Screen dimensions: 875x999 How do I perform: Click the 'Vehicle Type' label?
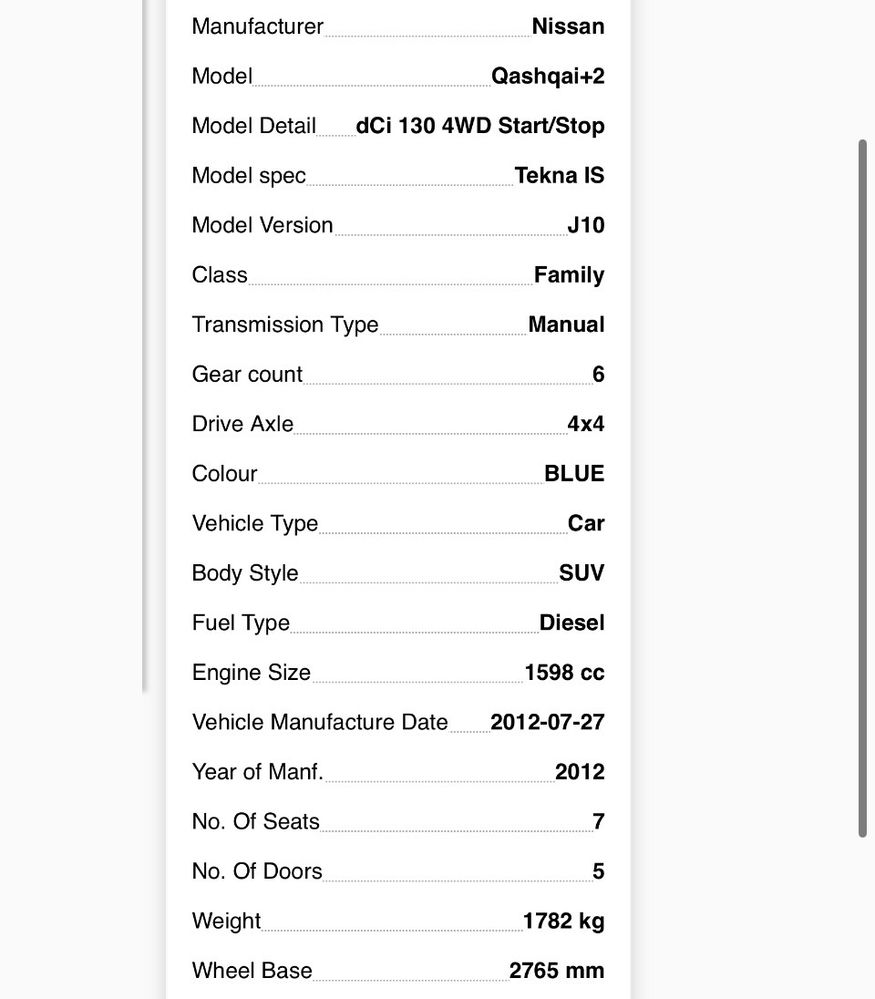(x=255, y=523)
